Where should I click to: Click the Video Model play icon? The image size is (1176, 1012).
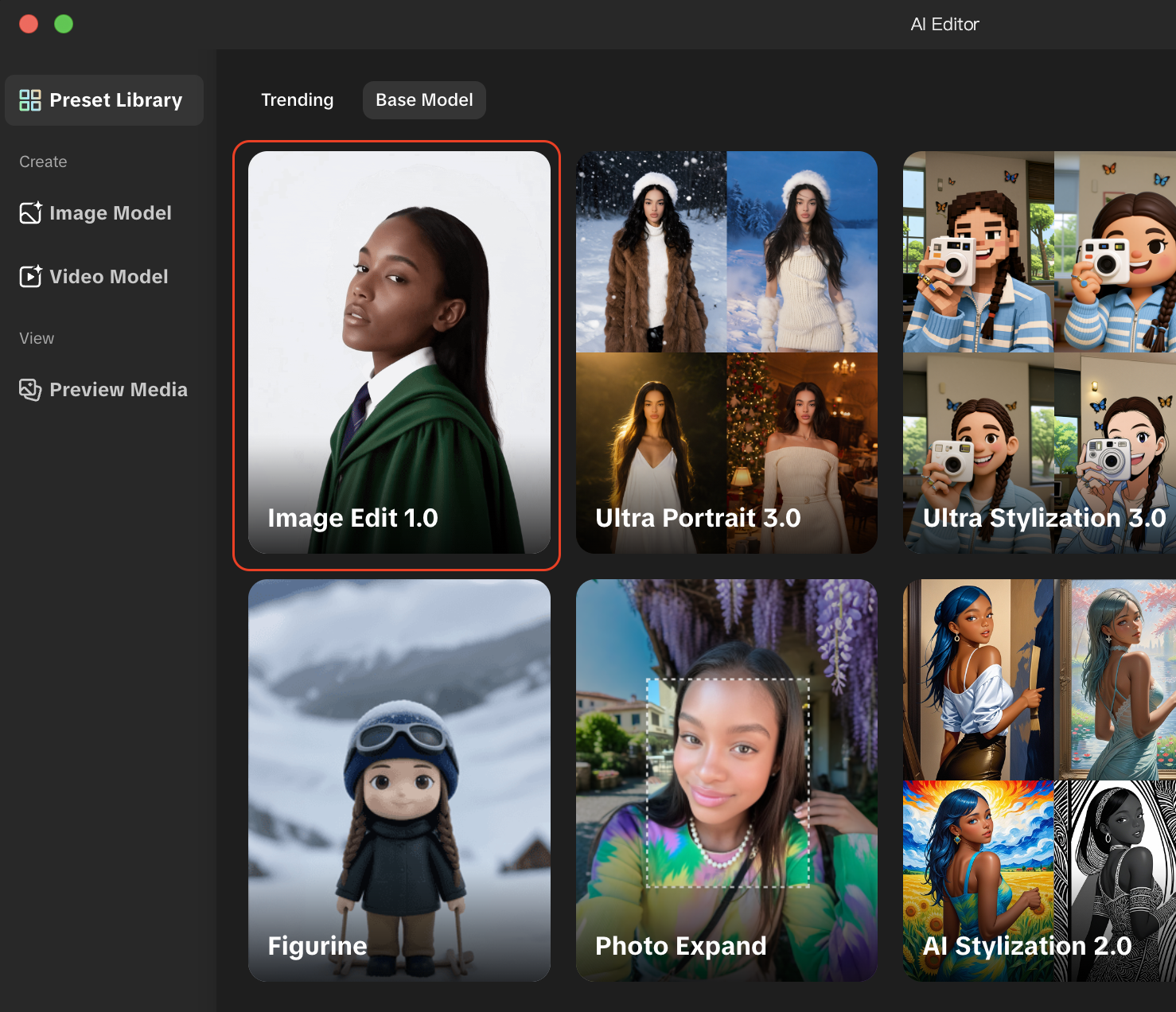(30, 277)
